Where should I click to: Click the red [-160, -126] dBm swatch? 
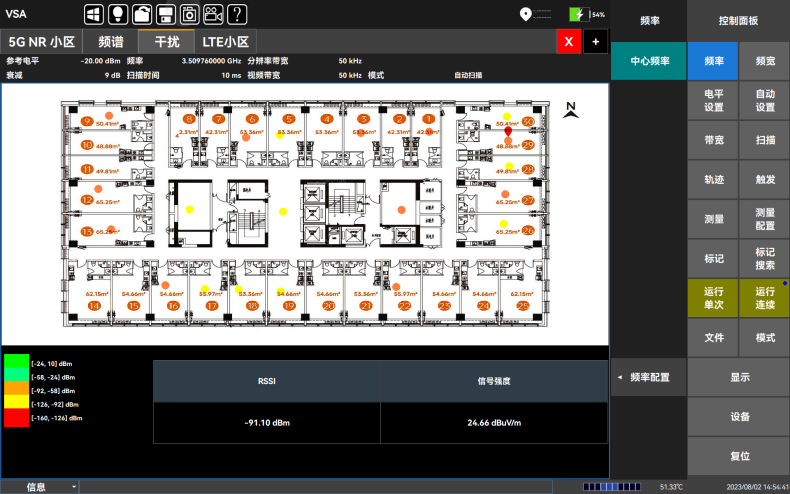[16, 418]
